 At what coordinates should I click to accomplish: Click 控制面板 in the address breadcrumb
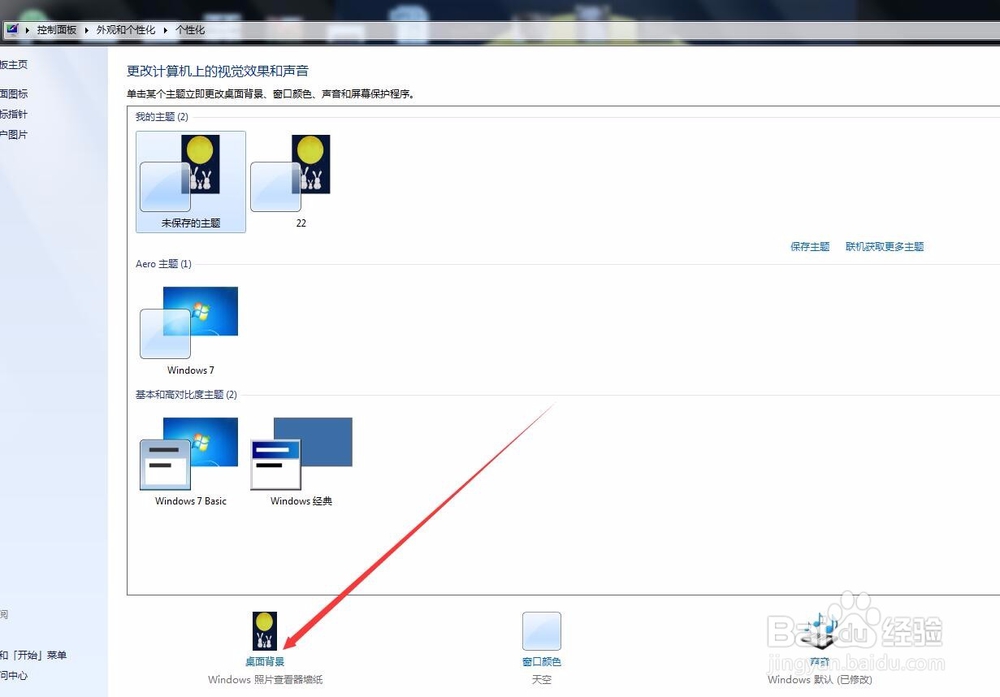coord(56,30)
